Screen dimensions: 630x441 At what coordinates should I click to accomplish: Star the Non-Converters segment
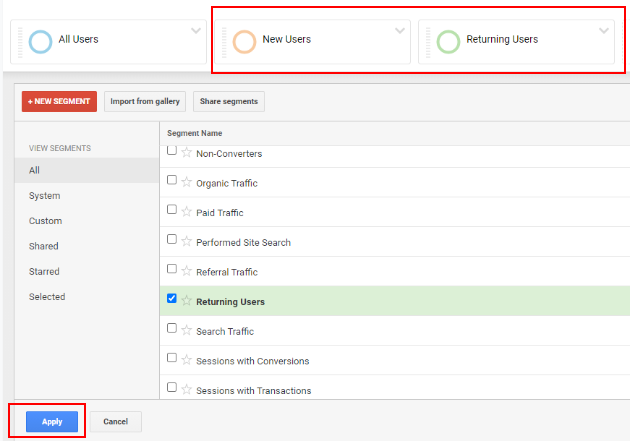[186, 152]
